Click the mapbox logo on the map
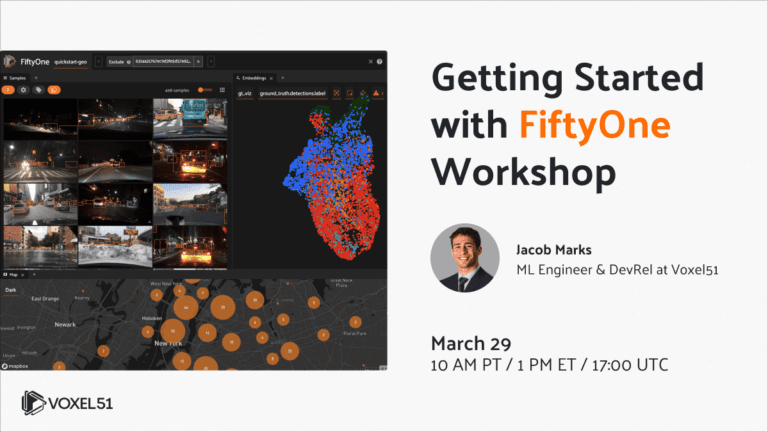The image size is (768, 432). pyautogui.click(x=15, y=366)
